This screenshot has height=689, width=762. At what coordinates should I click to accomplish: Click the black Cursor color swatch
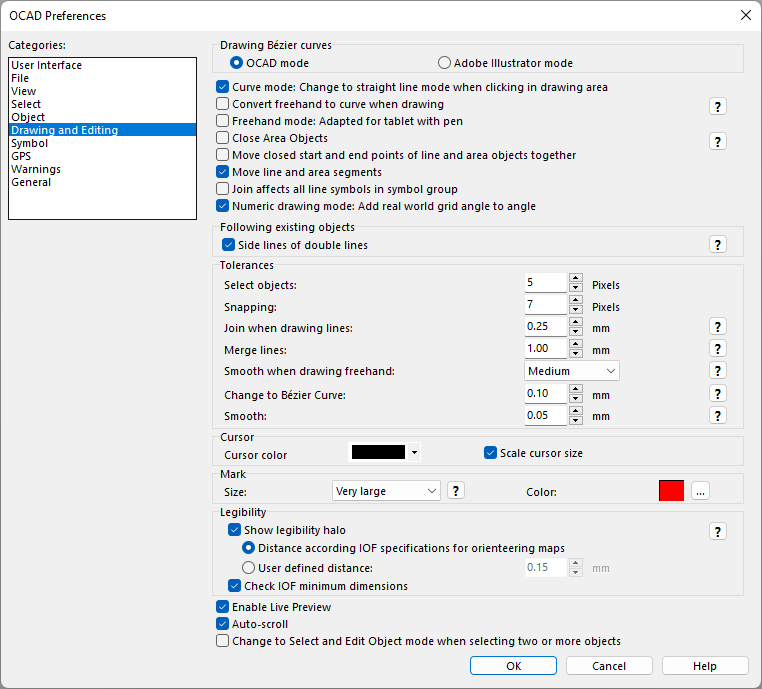click(x=378, y=452)
